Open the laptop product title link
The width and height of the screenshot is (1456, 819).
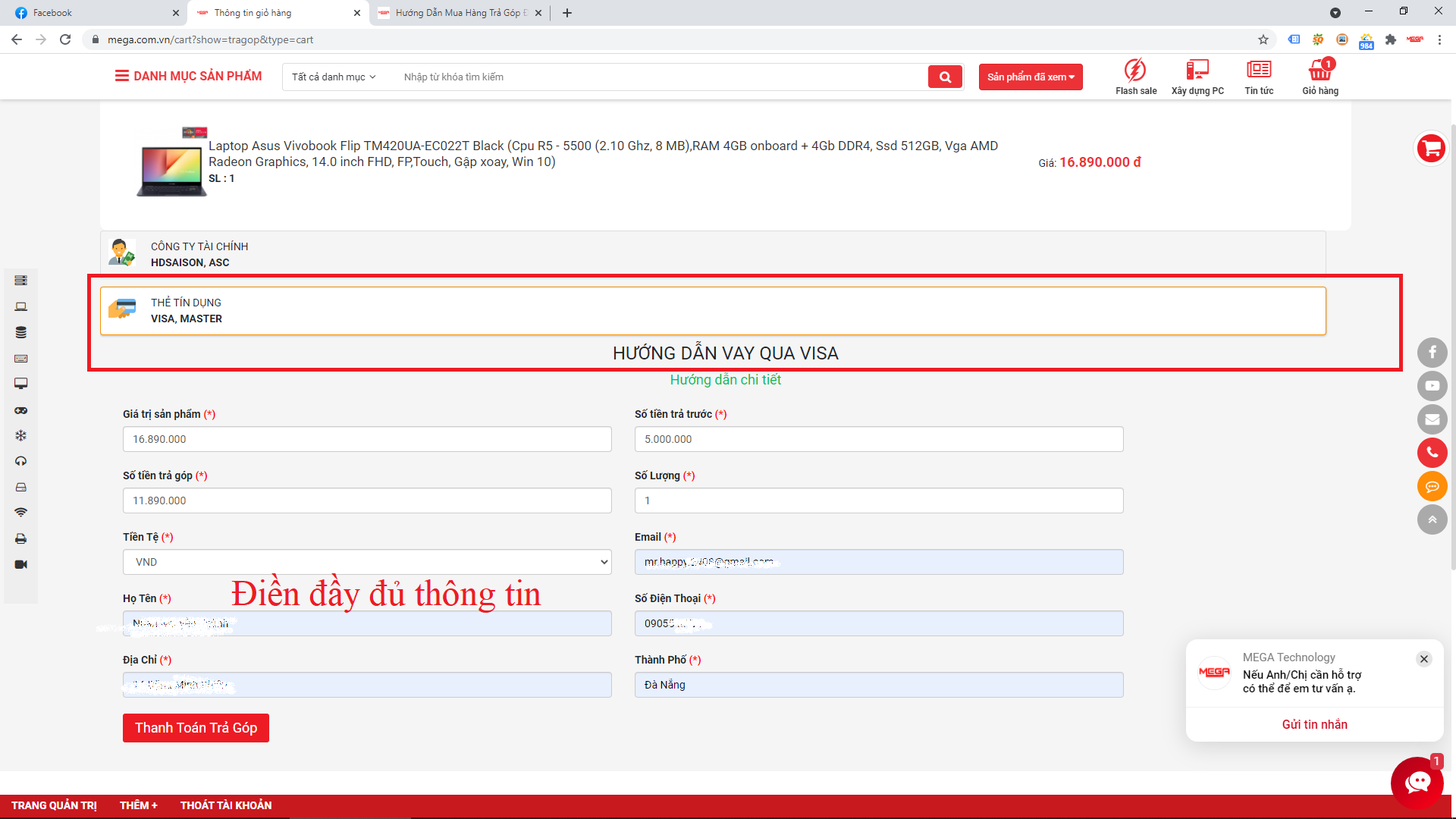pyautogui.click(x=603, y=154)
